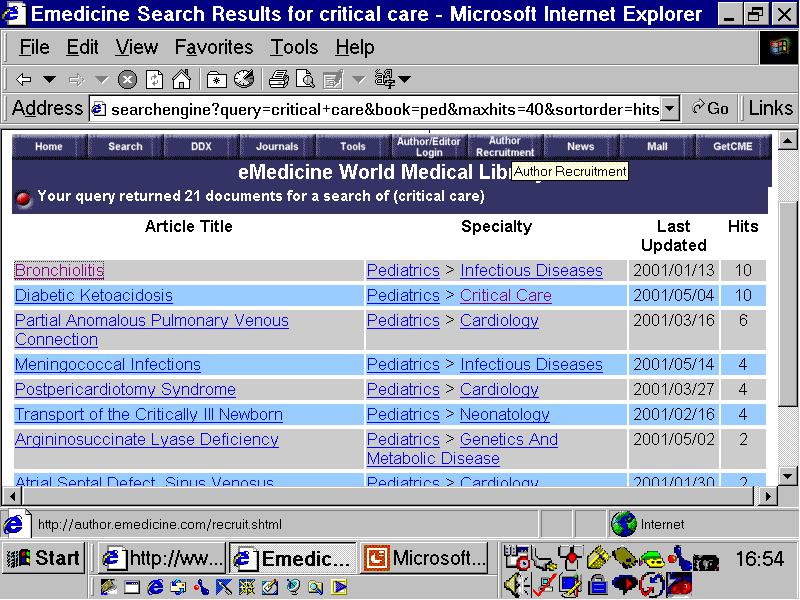The height and width of the screenshot is (600, 800).
Task: Launch Internet Explorer from the quick launch bar
Action: point(155,587)
